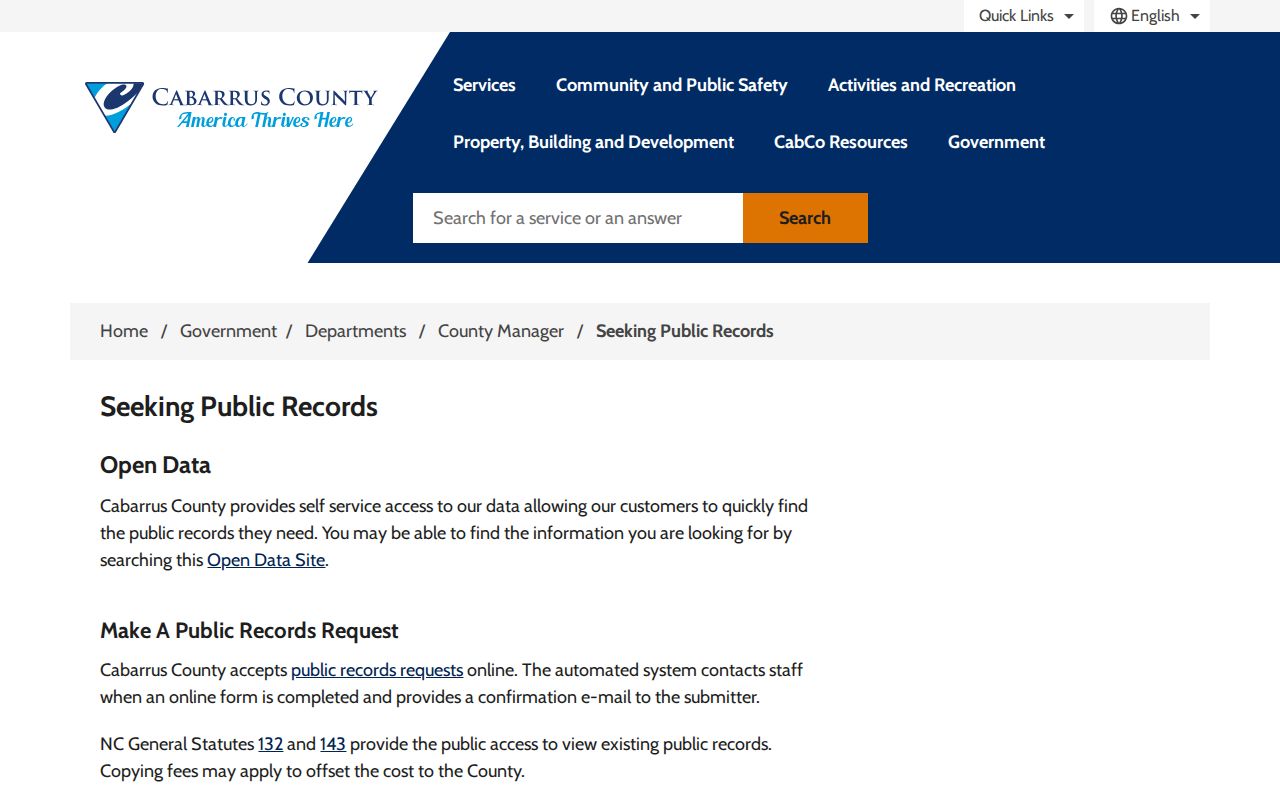Open the Open Data Site link
The width and height of the screenshot is (1280, 800).
(266, 560)
